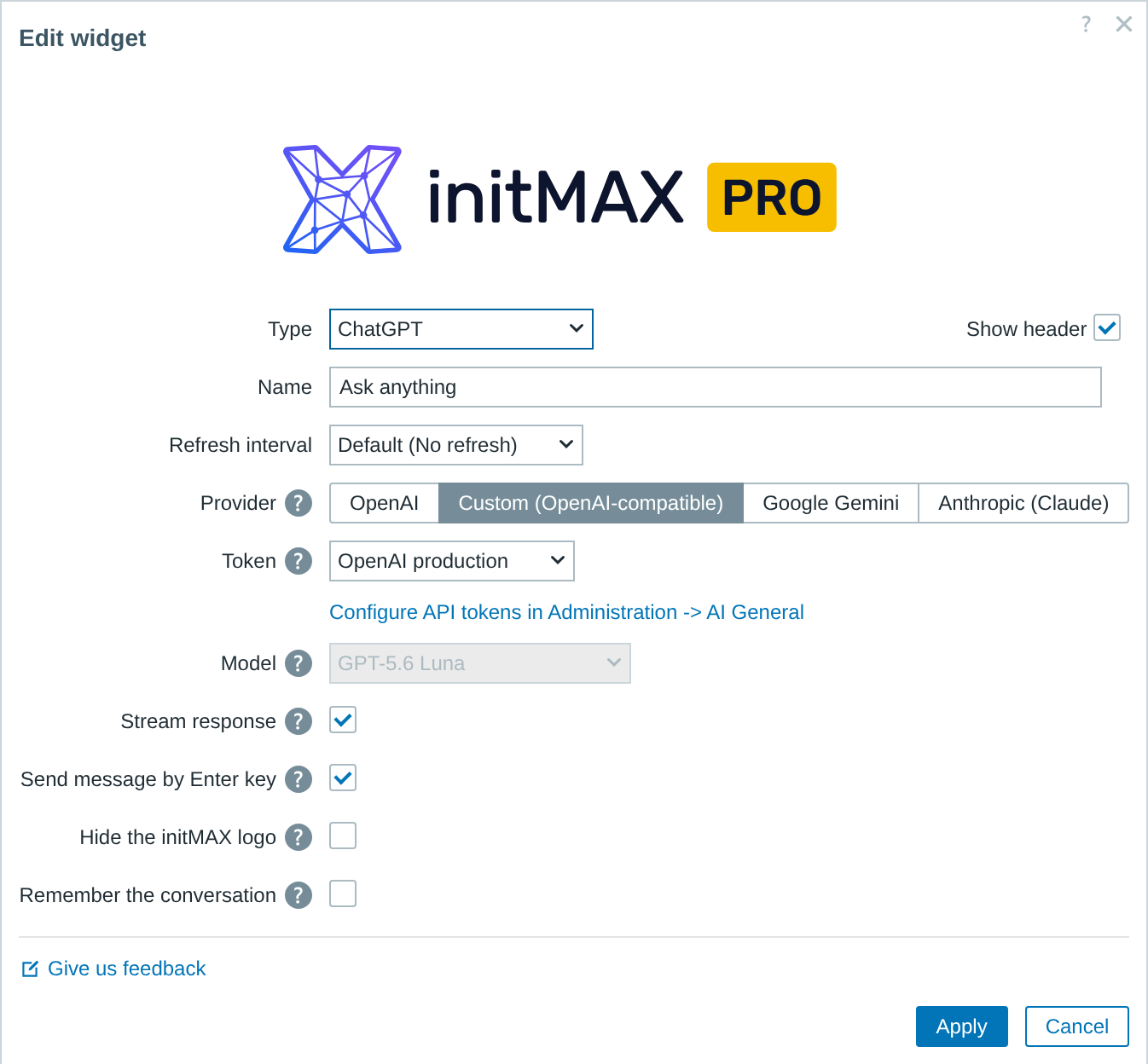1148x1064 pixels.
Task: Enable Hide the initMAX logo checkbox
Action: coord(343,836)
